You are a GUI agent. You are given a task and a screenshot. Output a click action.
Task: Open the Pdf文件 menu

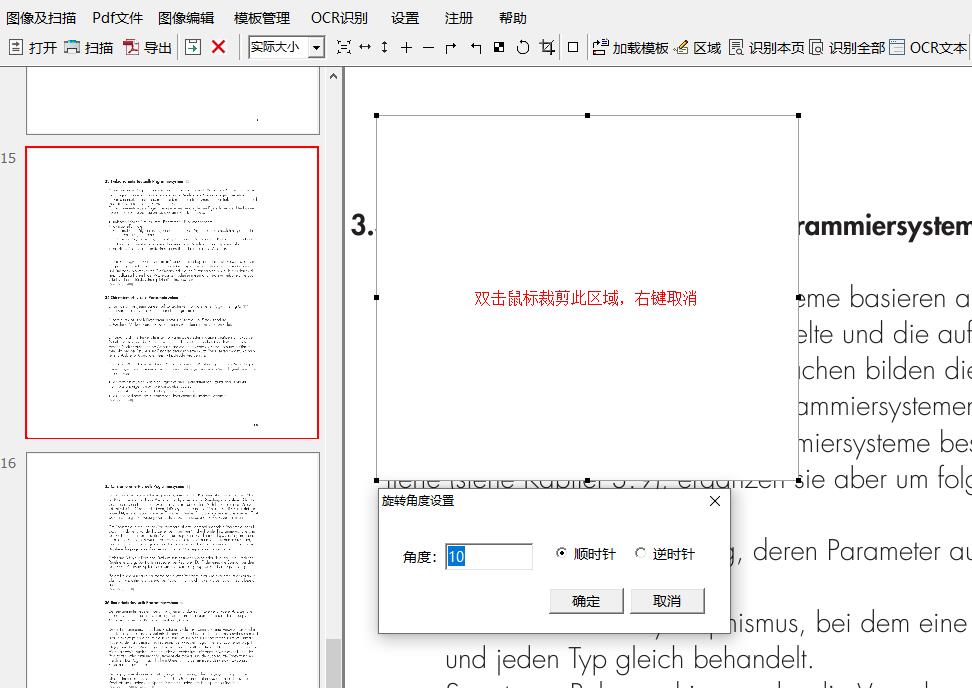(x=117, y=18)
